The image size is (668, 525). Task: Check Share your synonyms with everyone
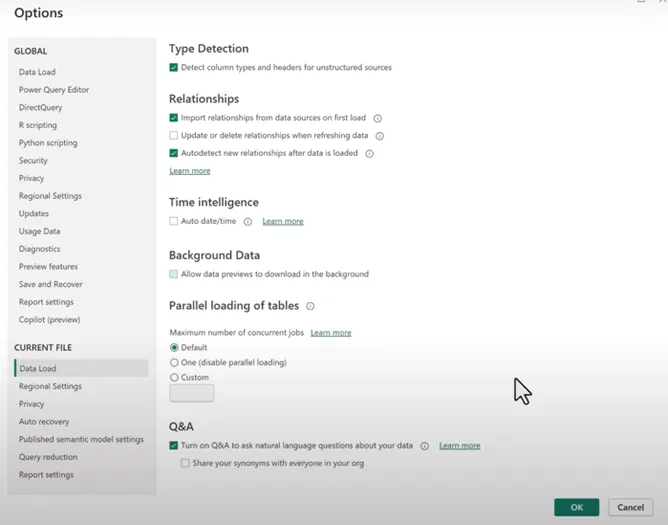coord(185,463)
